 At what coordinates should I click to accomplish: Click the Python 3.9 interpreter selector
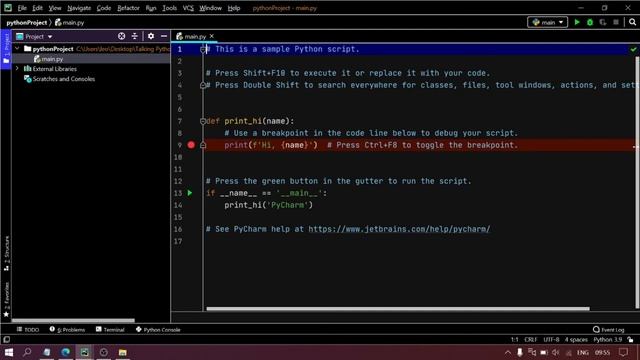[607, 340]
